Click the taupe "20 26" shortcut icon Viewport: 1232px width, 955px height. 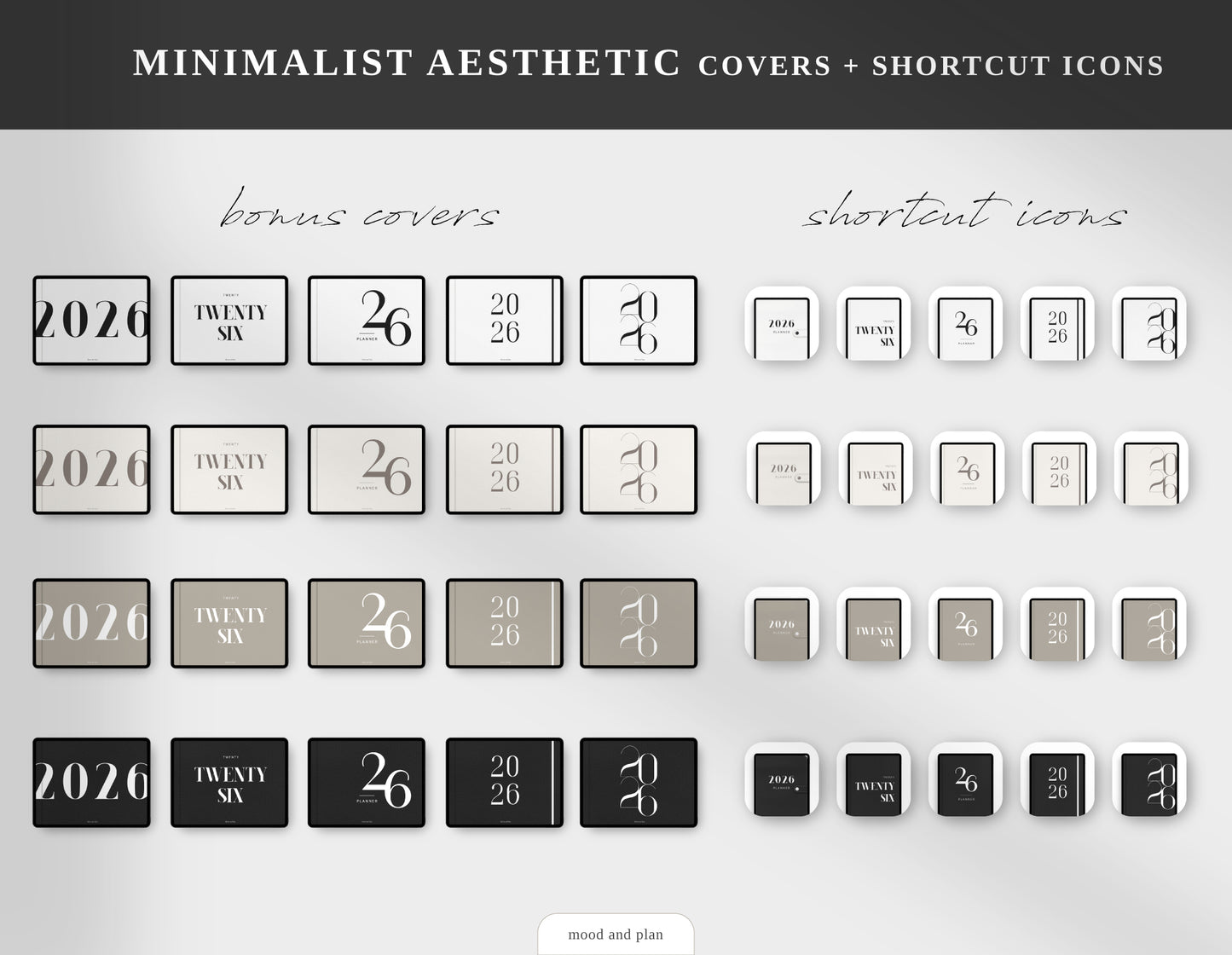(1057, 625)
